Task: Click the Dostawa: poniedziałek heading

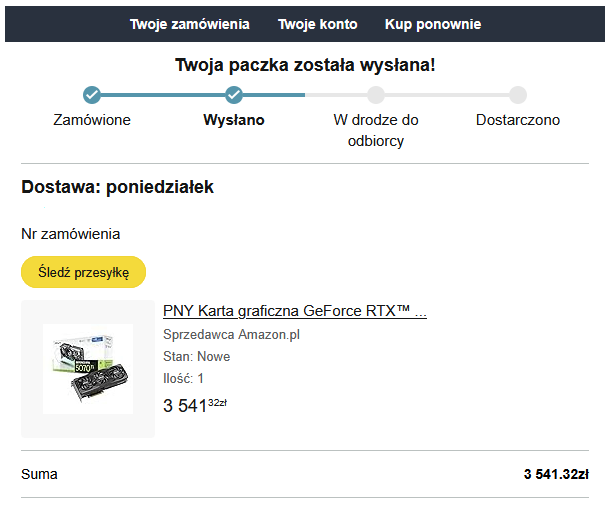Action: (x=118, y=187)
